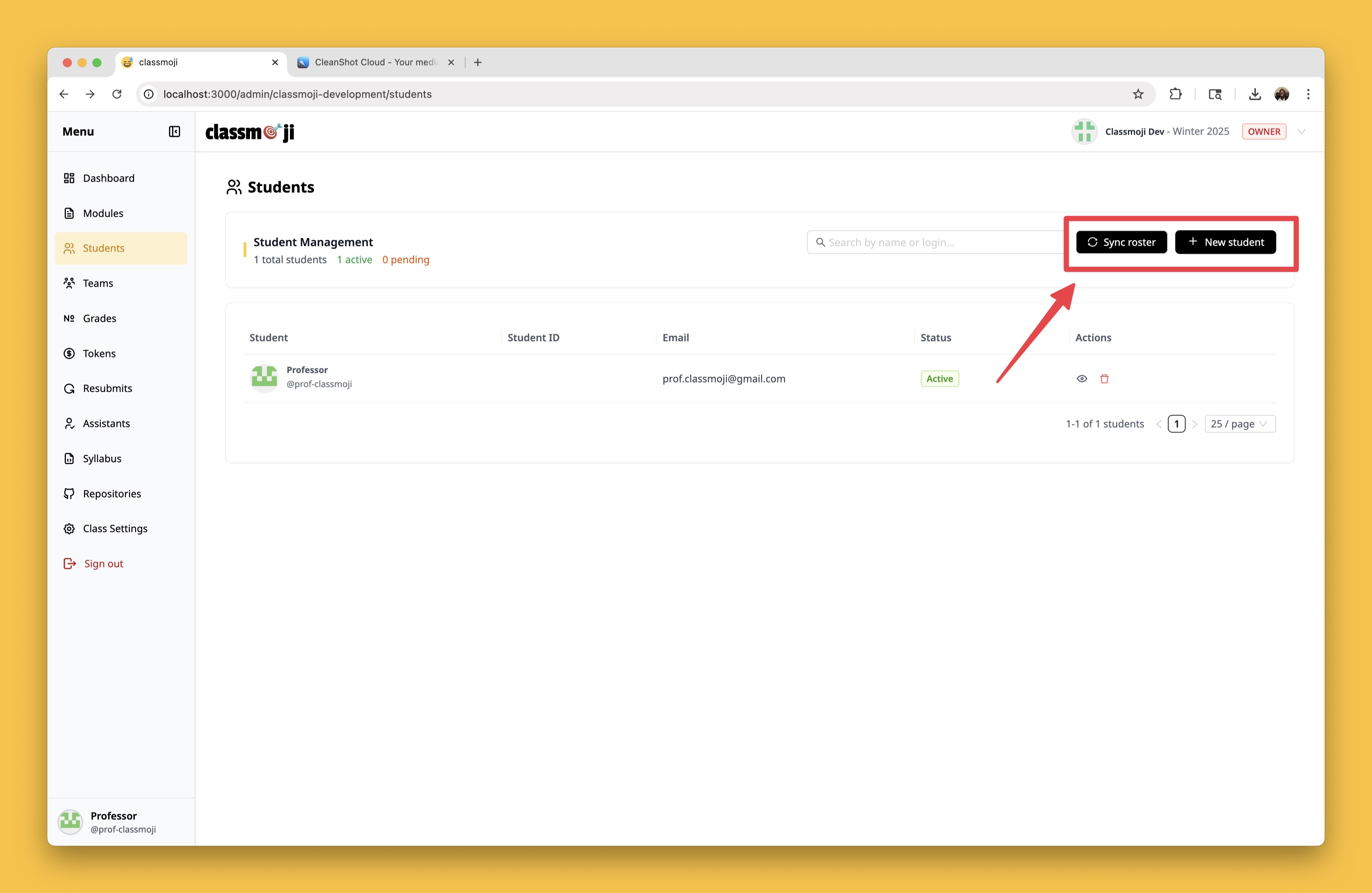Click the Assistants person icon

tap(69, 423)
